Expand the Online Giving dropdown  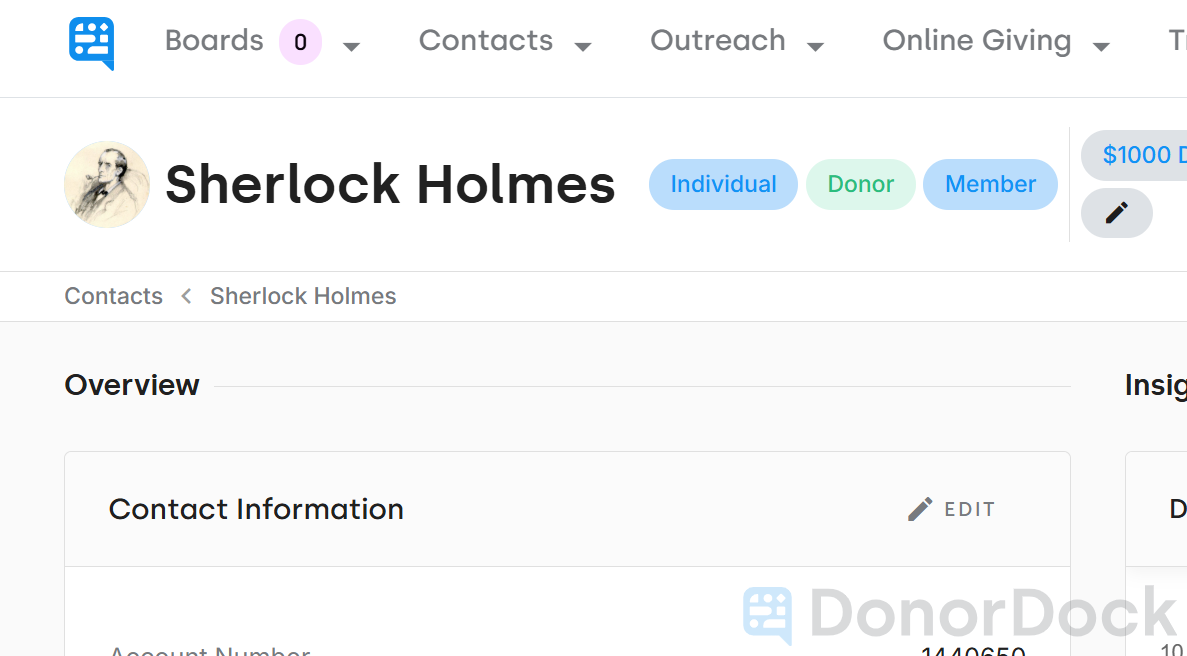point(1102,45)
